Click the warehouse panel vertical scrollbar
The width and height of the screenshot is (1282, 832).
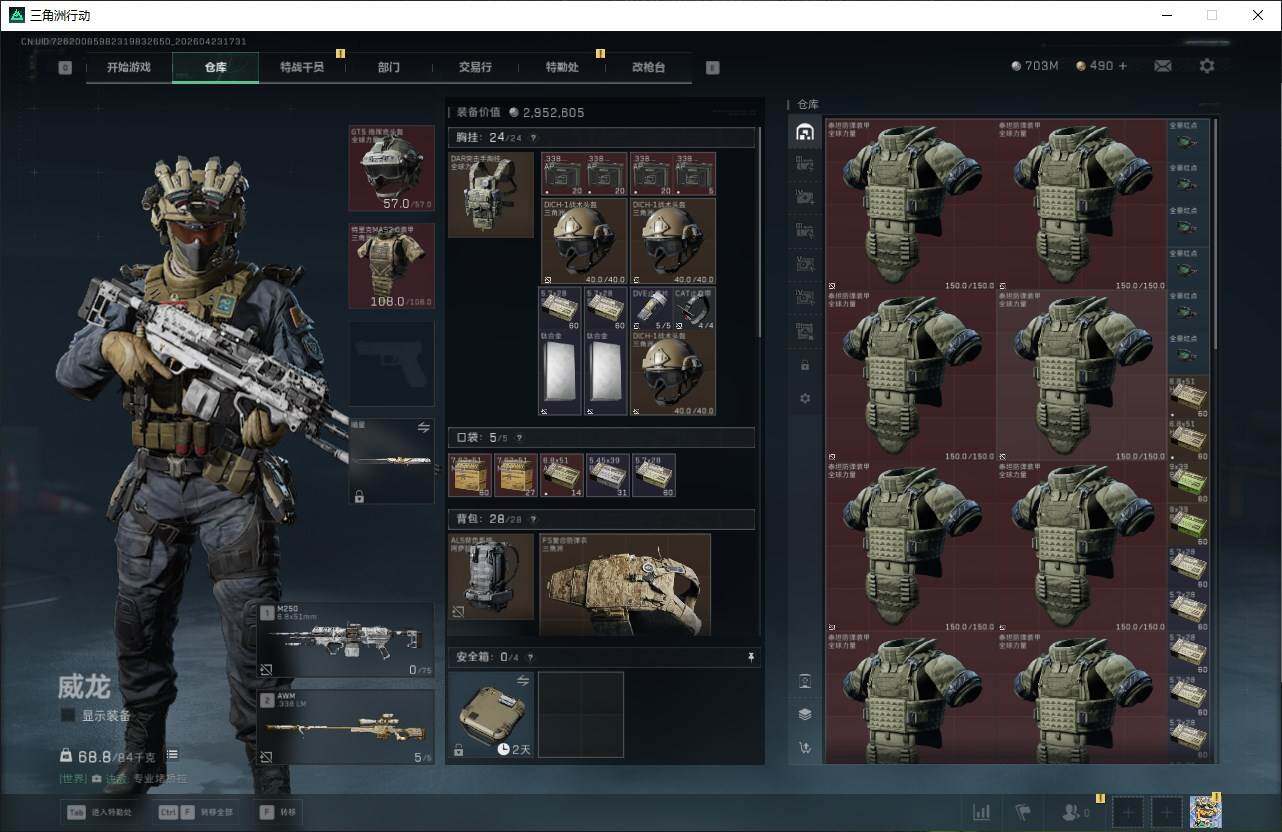point(1216,234)
